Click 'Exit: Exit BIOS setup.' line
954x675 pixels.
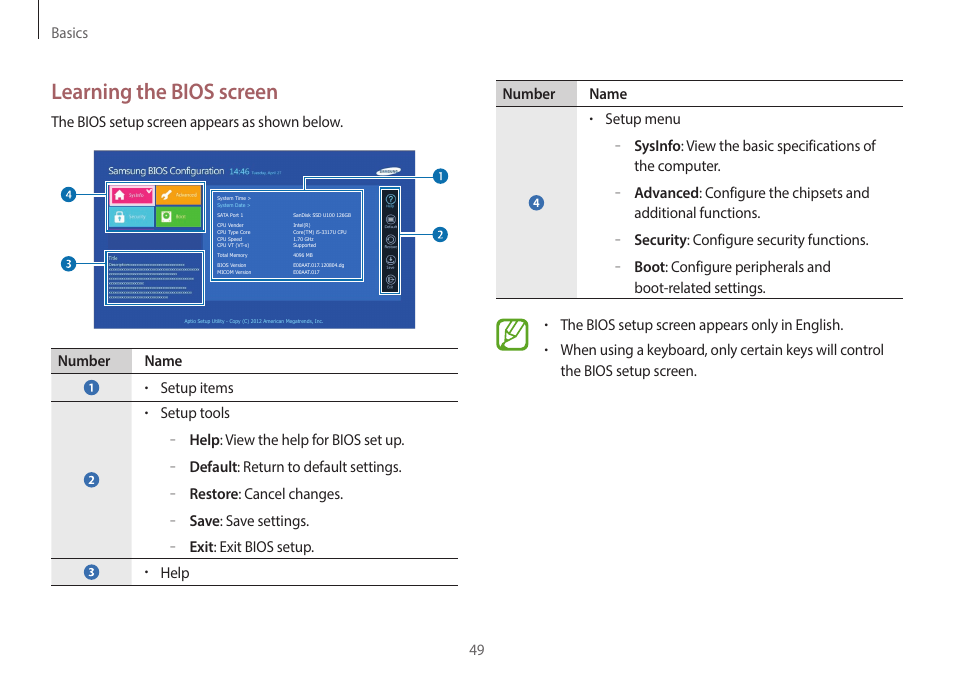click(251, 547)
